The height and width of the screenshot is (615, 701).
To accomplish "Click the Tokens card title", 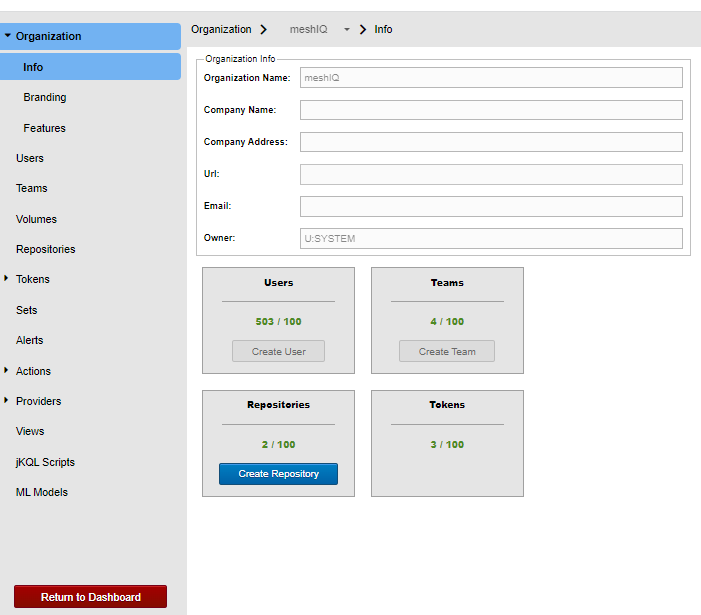I will tap(447, 404).
